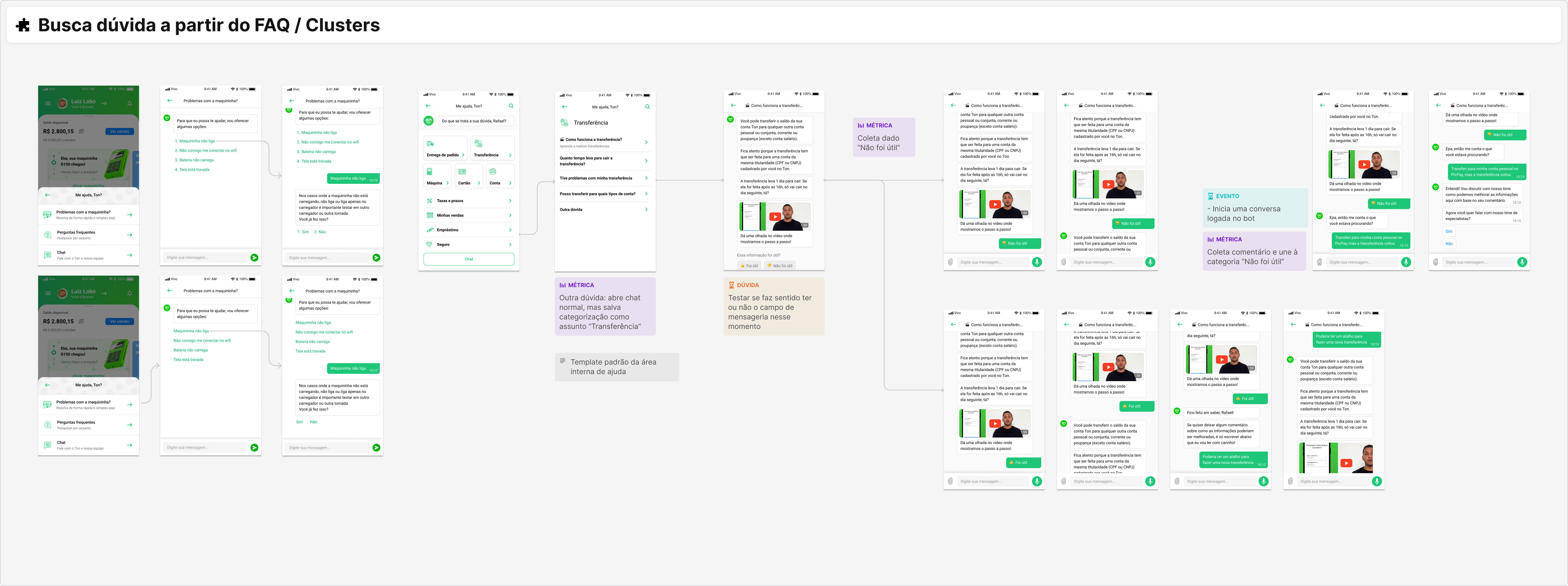Select the 'Outra dúvida' FAQ row
The height and width of the screenshot is (586, 1568).
click(605, 210)
